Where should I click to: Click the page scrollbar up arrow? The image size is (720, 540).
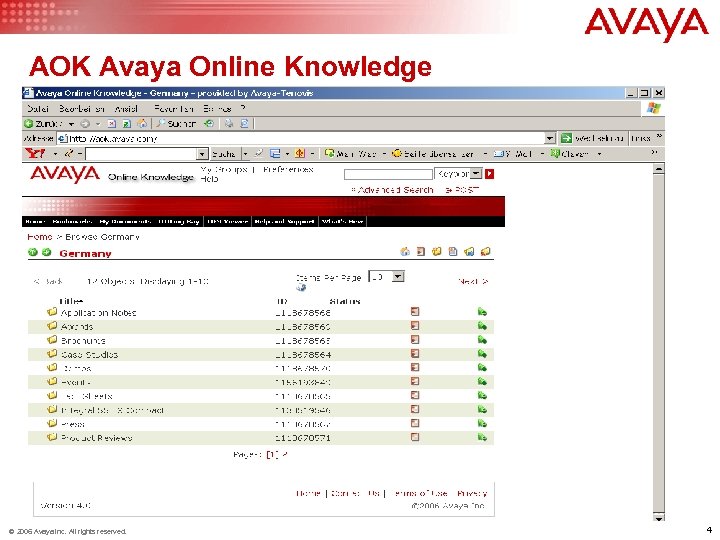click(658, 169)
